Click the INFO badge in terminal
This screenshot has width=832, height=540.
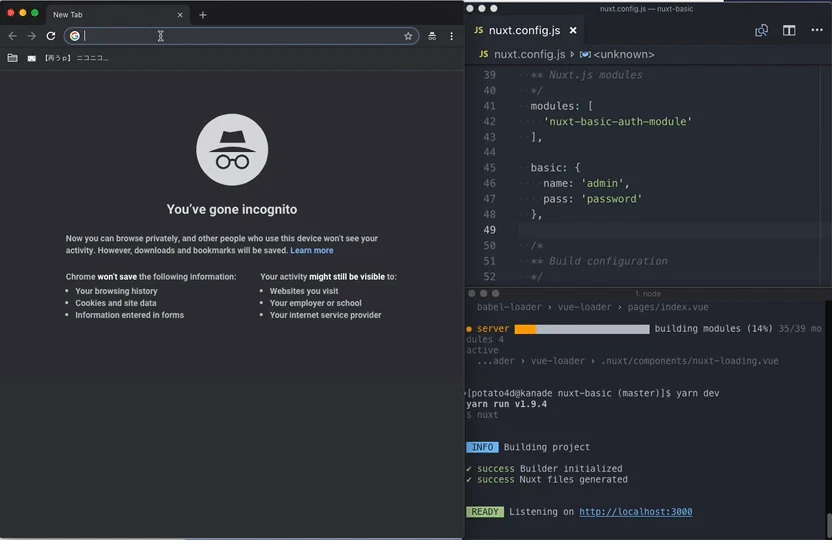[x=482, y=447]
